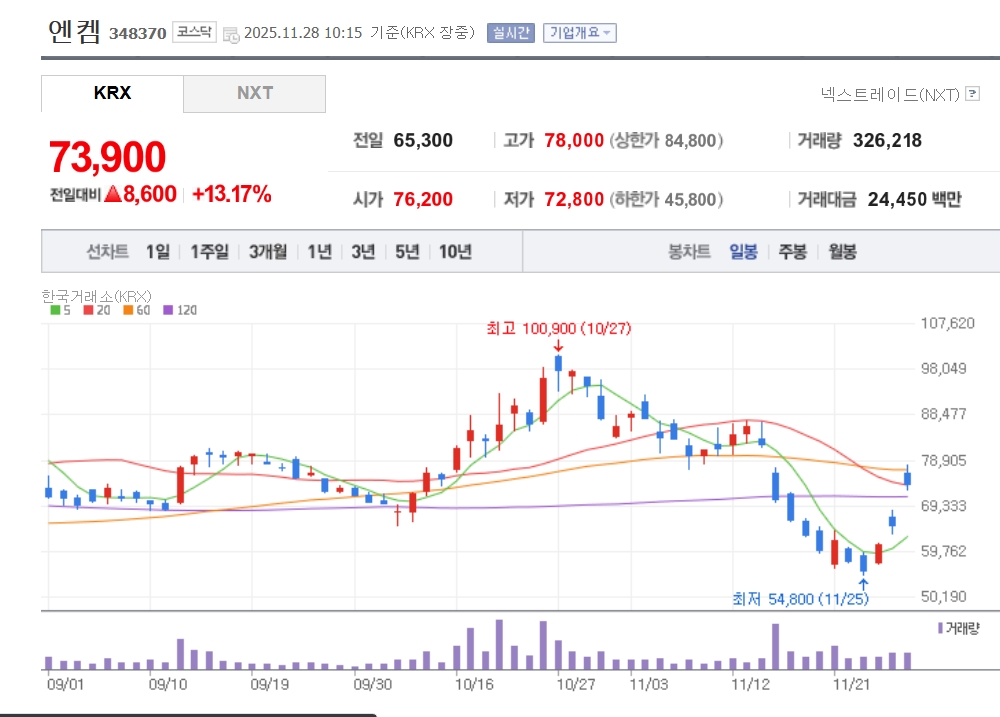Click the 실시간 button
1000x717 pixels.
click(511, 33)
